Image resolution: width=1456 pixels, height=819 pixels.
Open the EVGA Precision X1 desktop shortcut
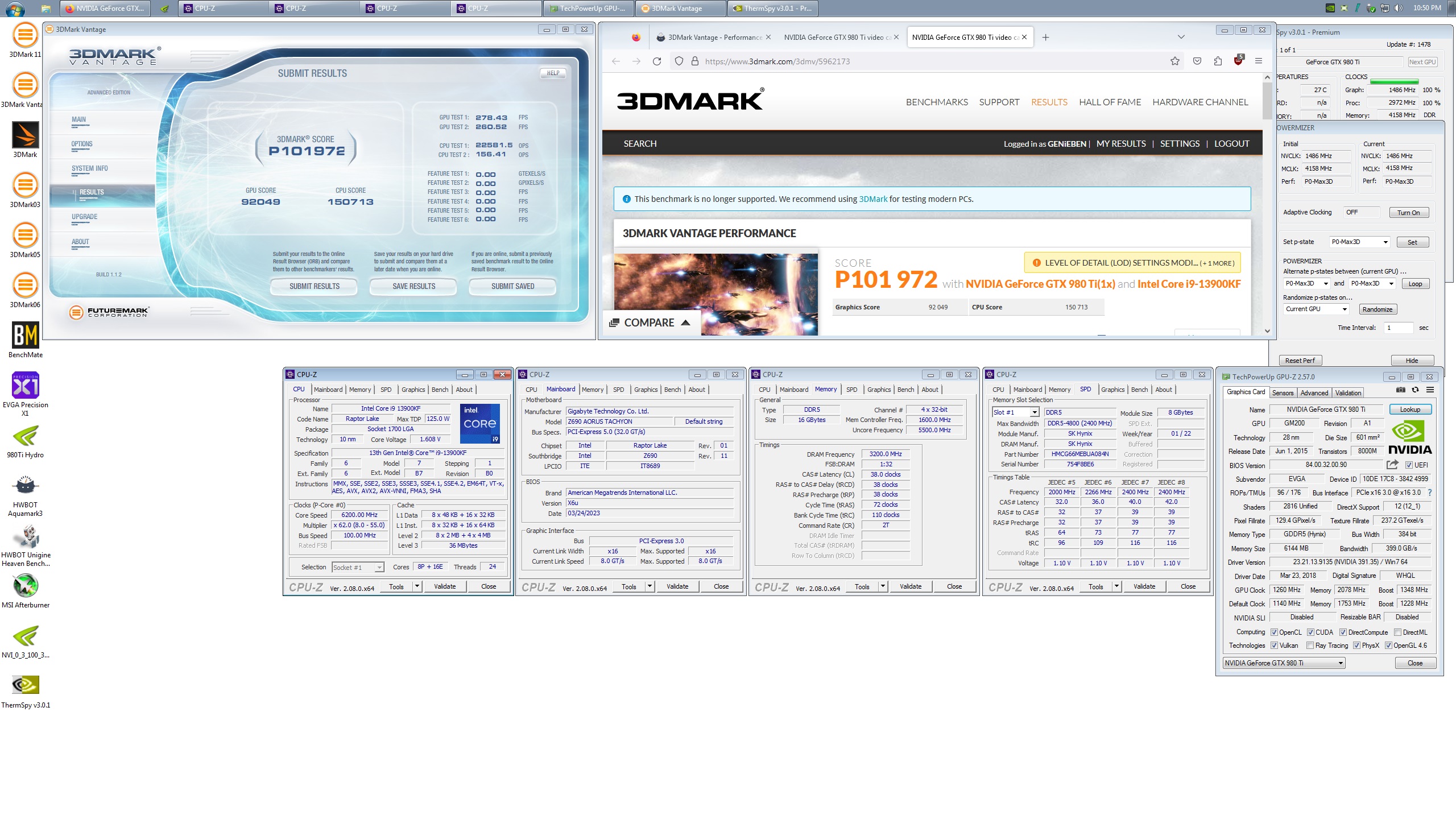point(25,394)
